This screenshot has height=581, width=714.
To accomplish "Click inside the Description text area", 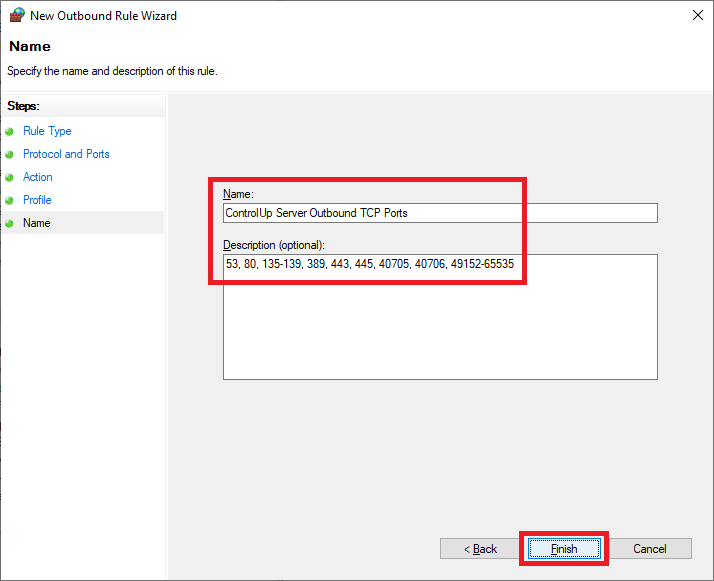I will [440, 320].
